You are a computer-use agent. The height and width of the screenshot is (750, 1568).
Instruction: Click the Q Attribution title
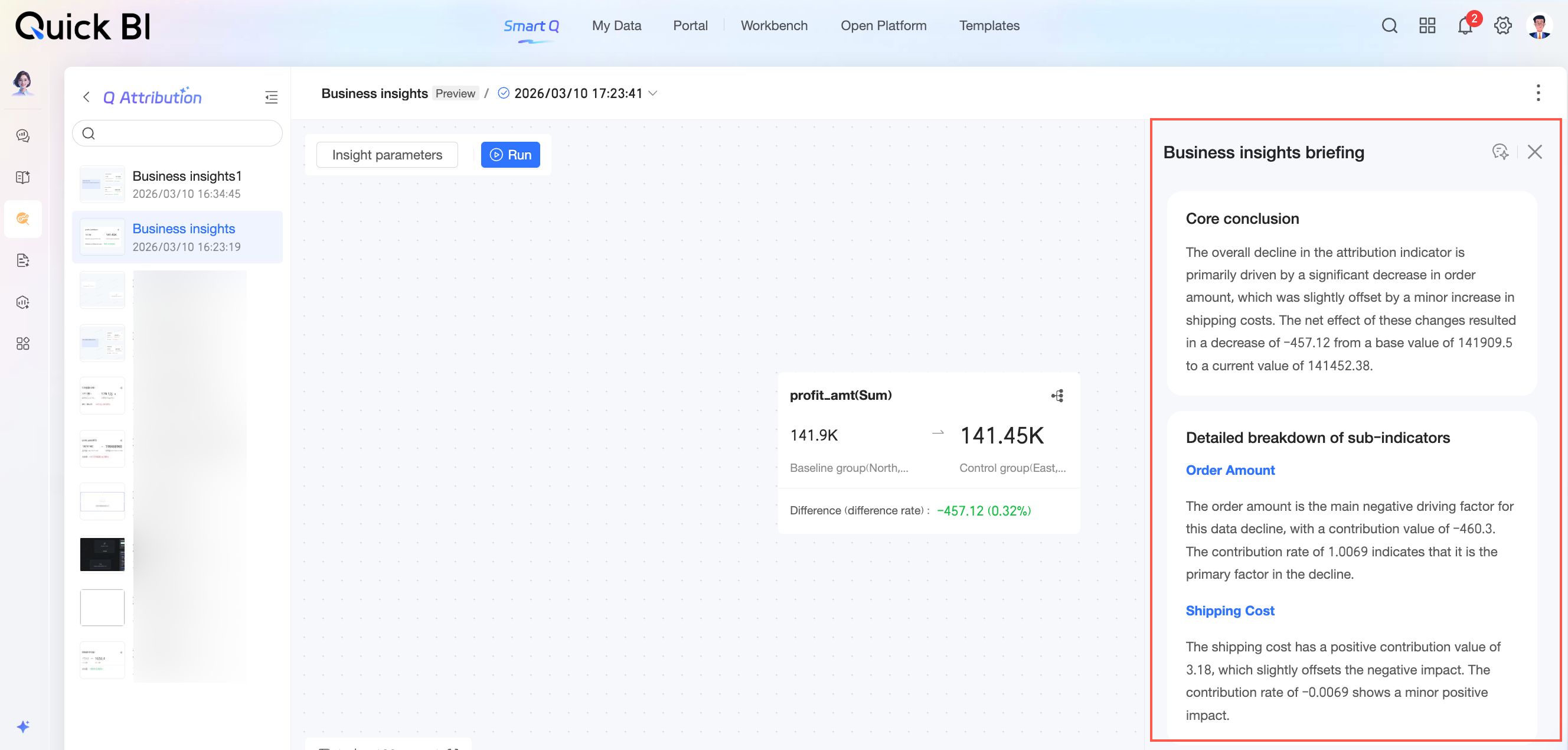pyautogui.click(x=152, y=97)
